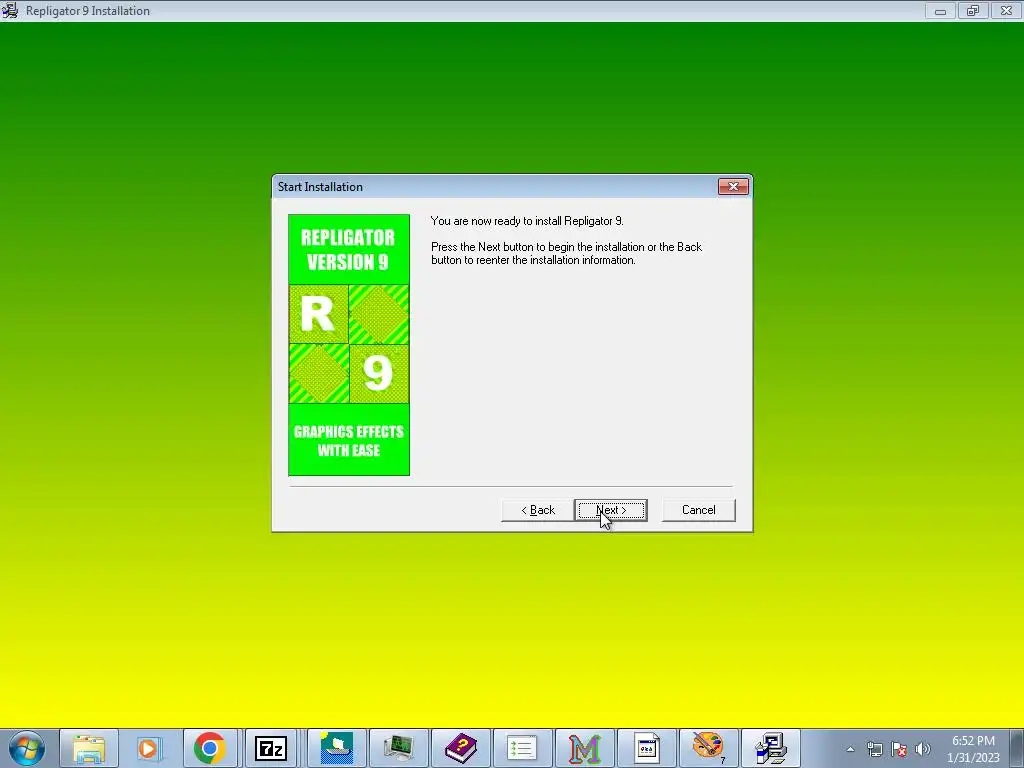Restore the Repligator 9 Installation window
The image size is (1024, 768).
(x=973, y=10)
